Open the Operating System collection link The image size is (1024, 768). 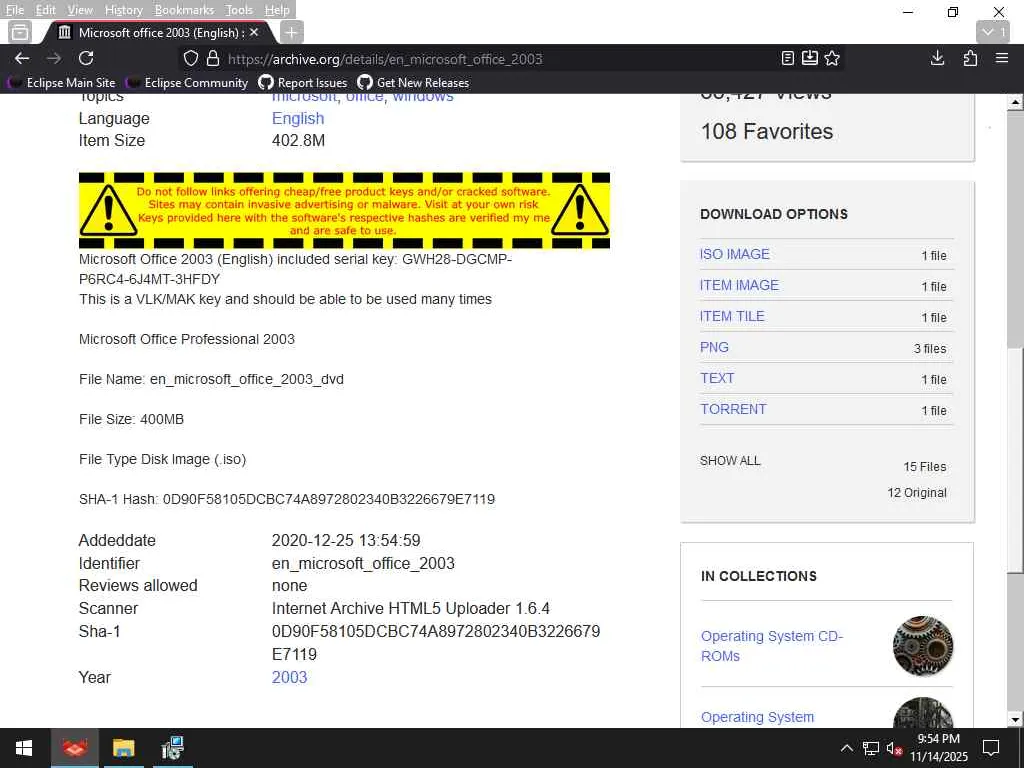click(758, 717)
